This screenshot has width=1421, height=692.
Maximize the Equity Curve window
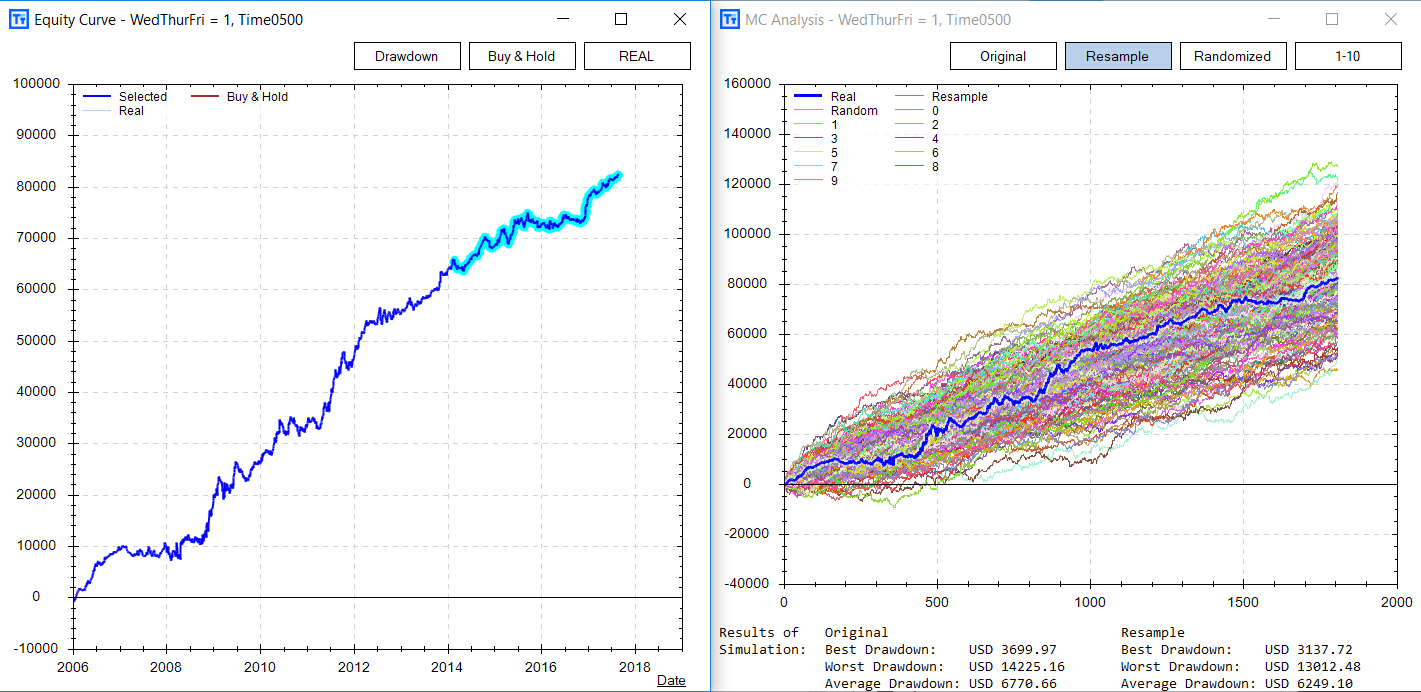621,20
